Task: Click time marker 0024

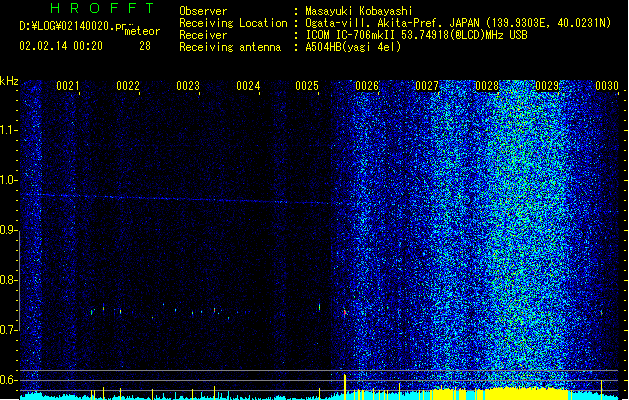Action: click(x=248, y=86)
